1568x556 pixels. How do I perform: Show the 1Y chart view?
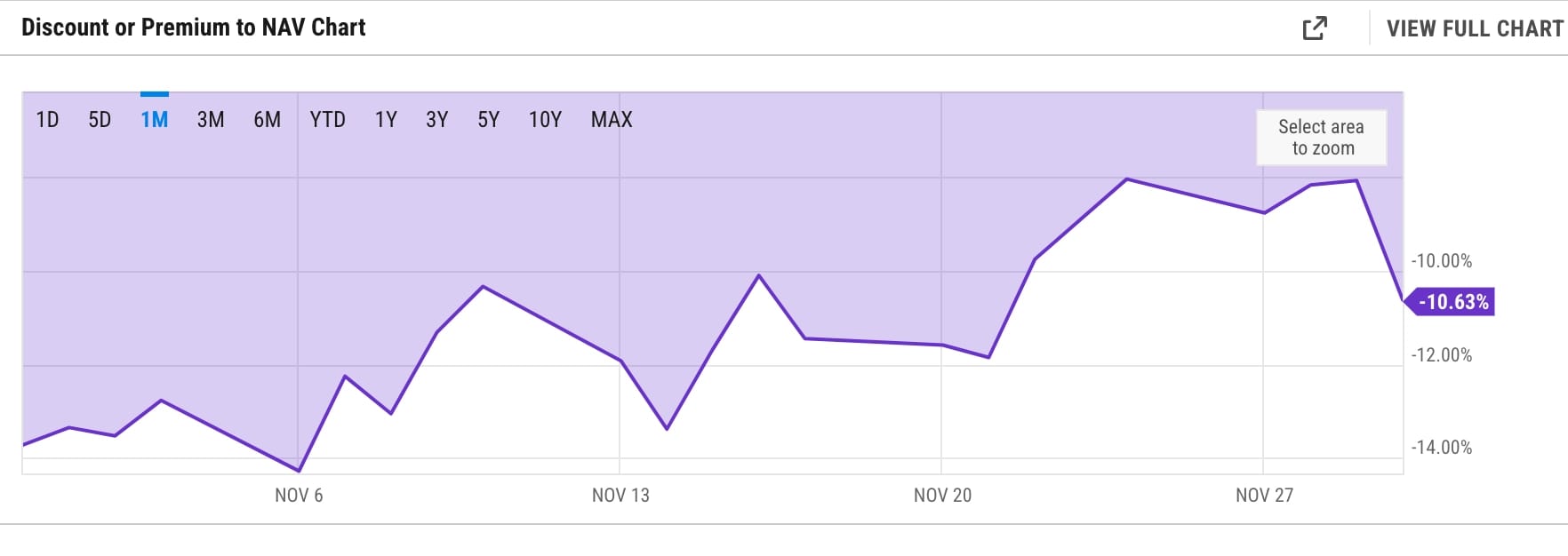tap(387, 119)
